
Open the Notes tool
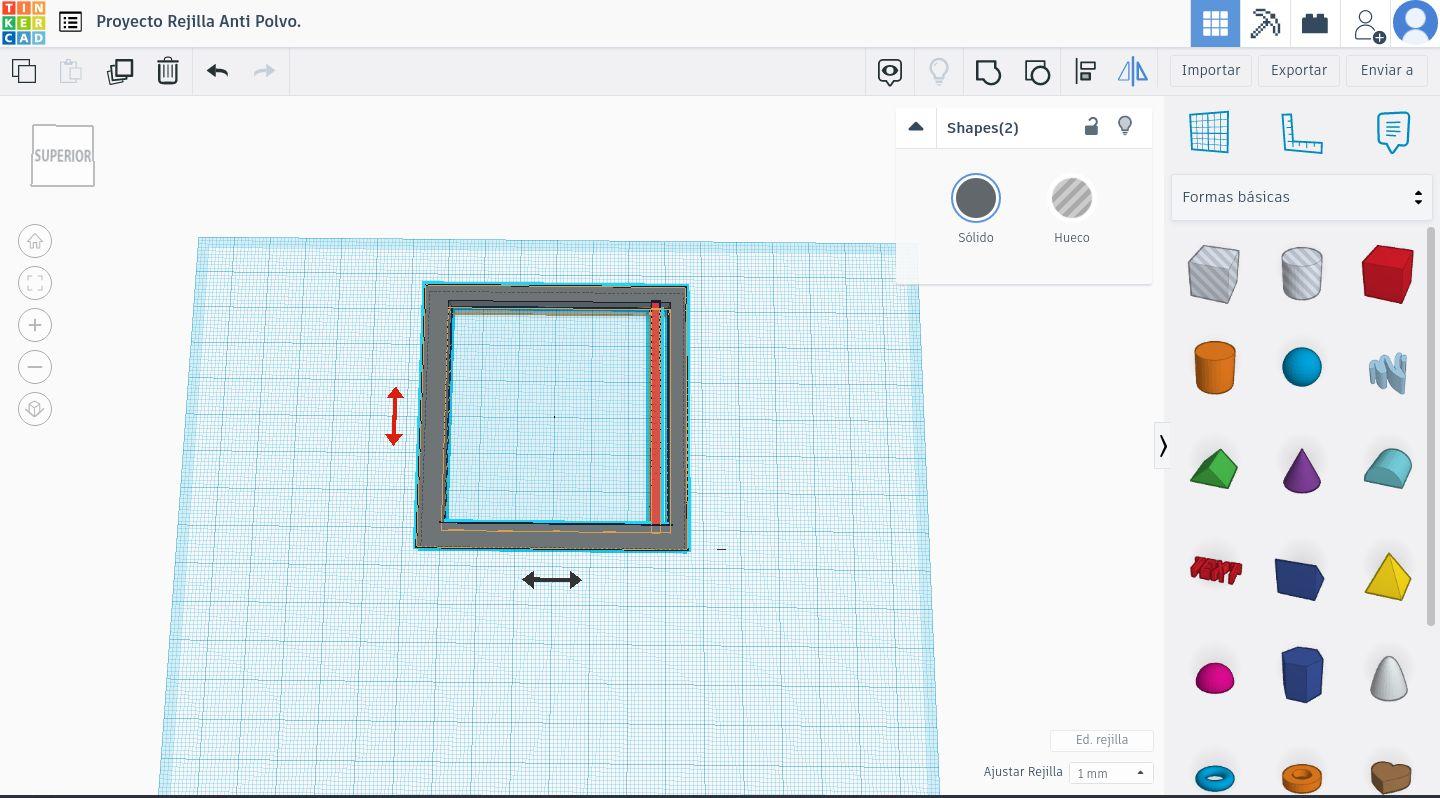pyautogui.click(x=1393, y=132)
